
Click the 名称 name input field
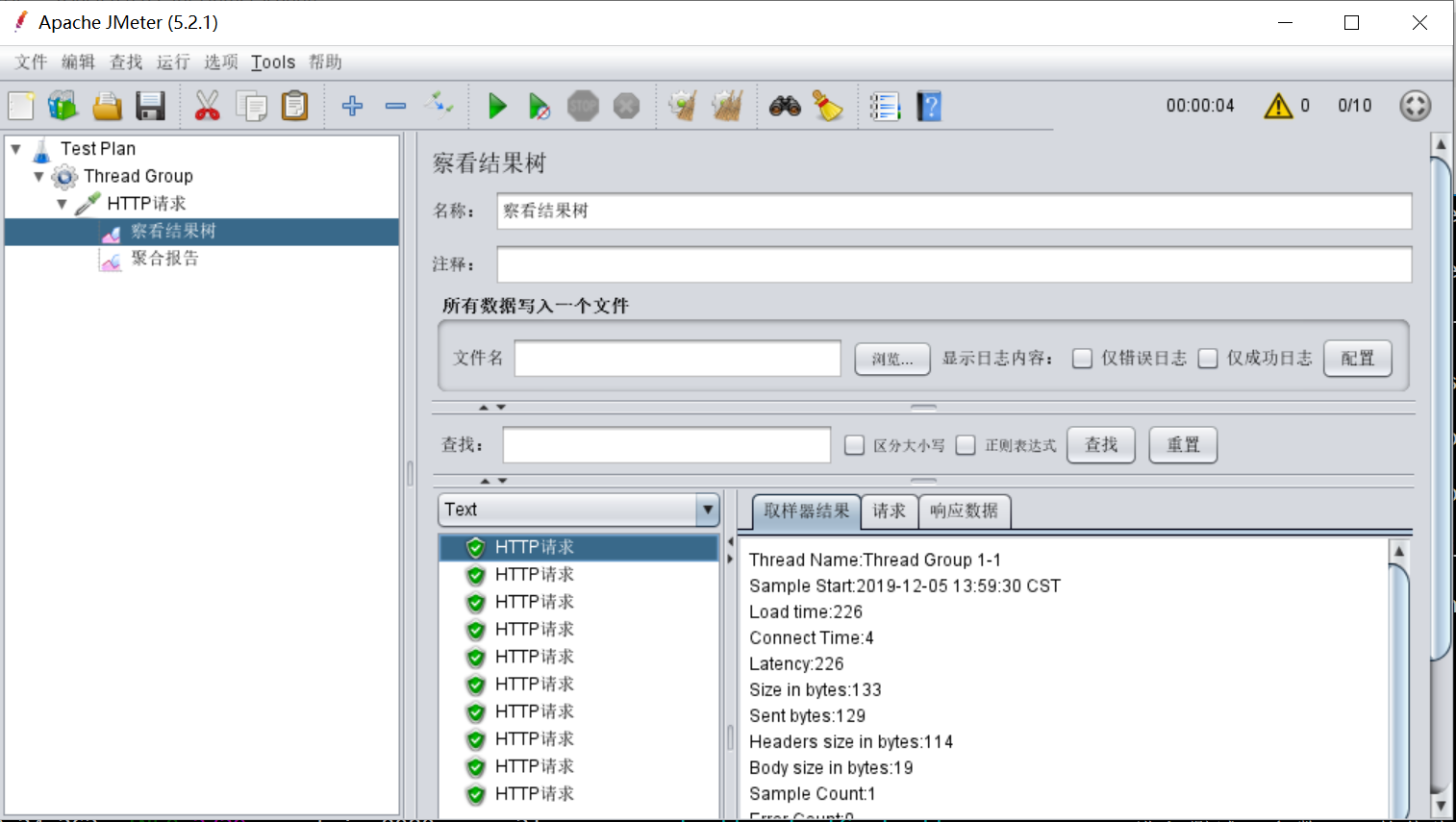954,212
